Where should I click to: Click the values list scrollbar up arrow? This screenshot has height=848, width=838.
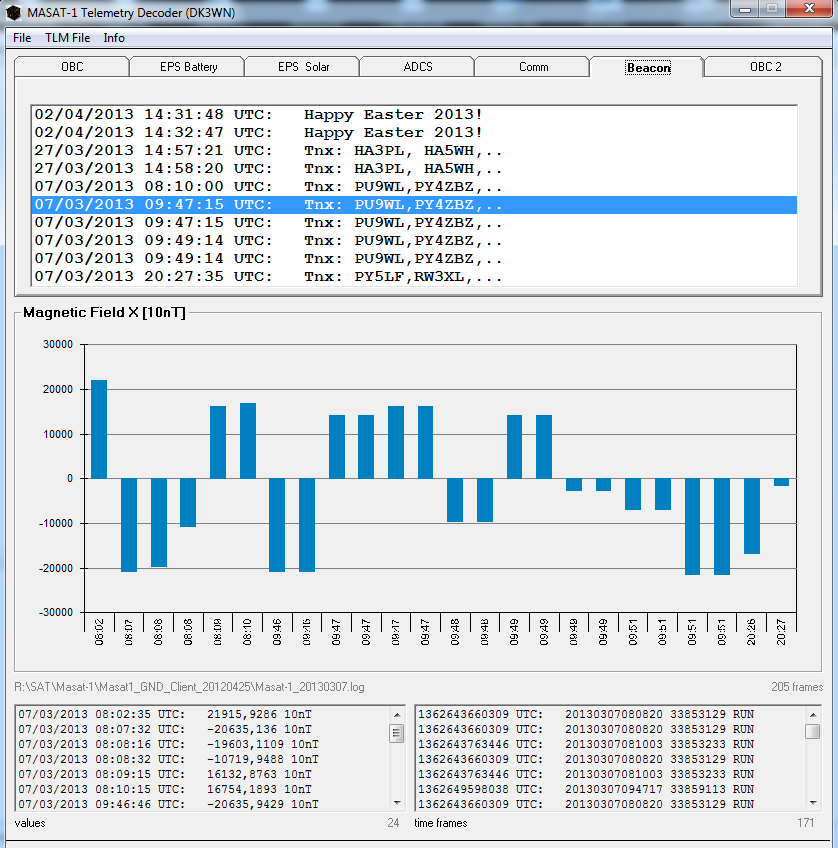pyautogui.click(x=396, y=714)
